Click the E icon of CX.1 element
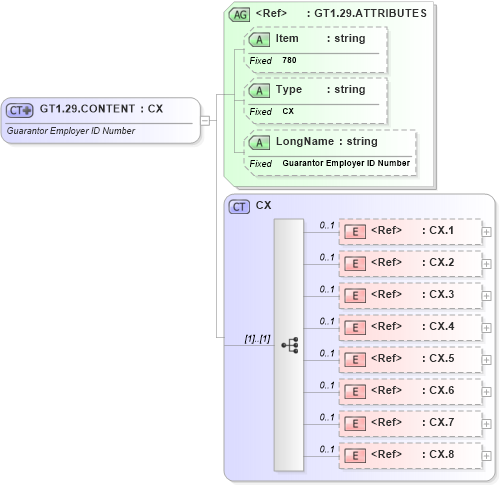The width and height of the screenshot is (500, 485). pos(355,232)
